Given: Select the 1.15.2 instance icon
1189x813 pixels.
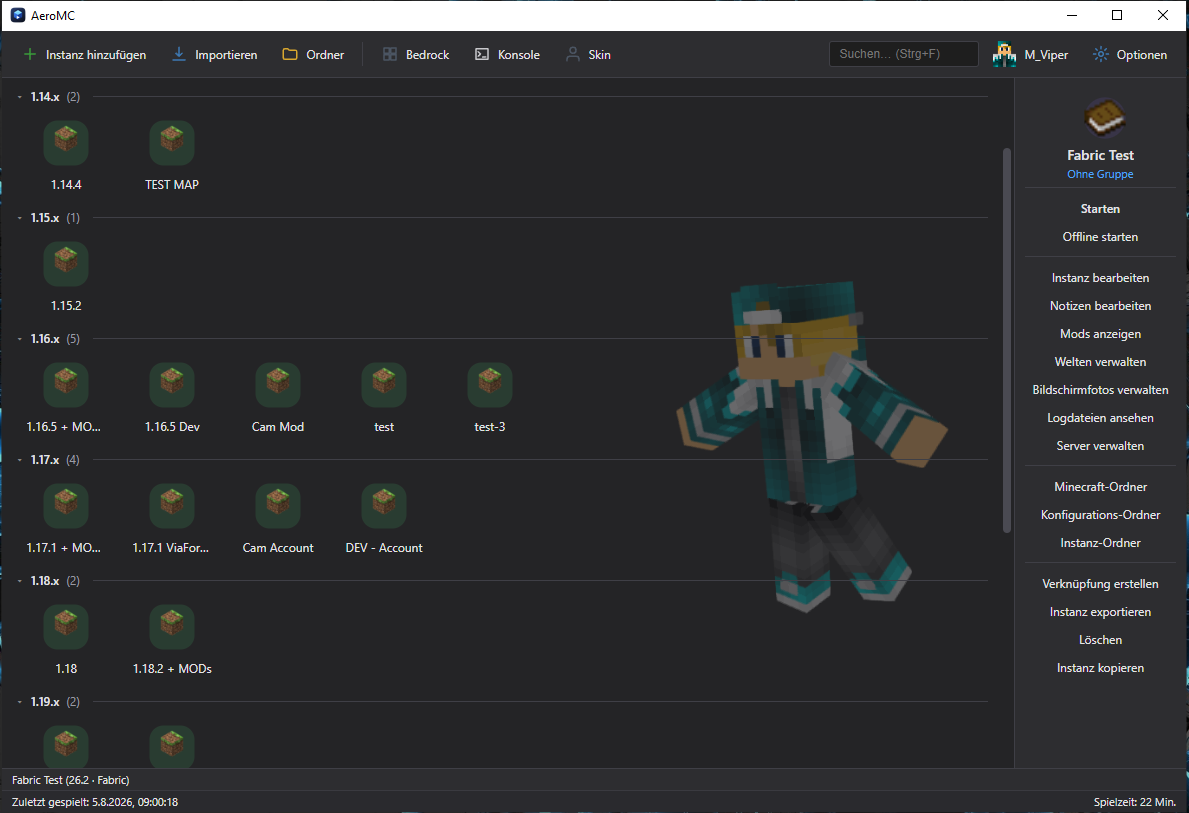Looking at the screenshot, I should 66,264.
